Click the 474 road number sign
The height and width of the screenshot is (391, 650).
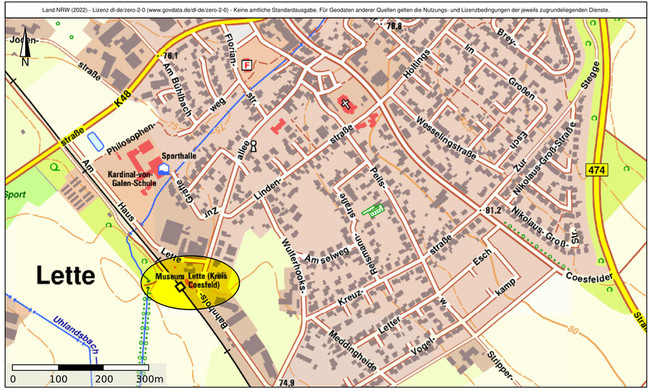click(x=597, y=170)
